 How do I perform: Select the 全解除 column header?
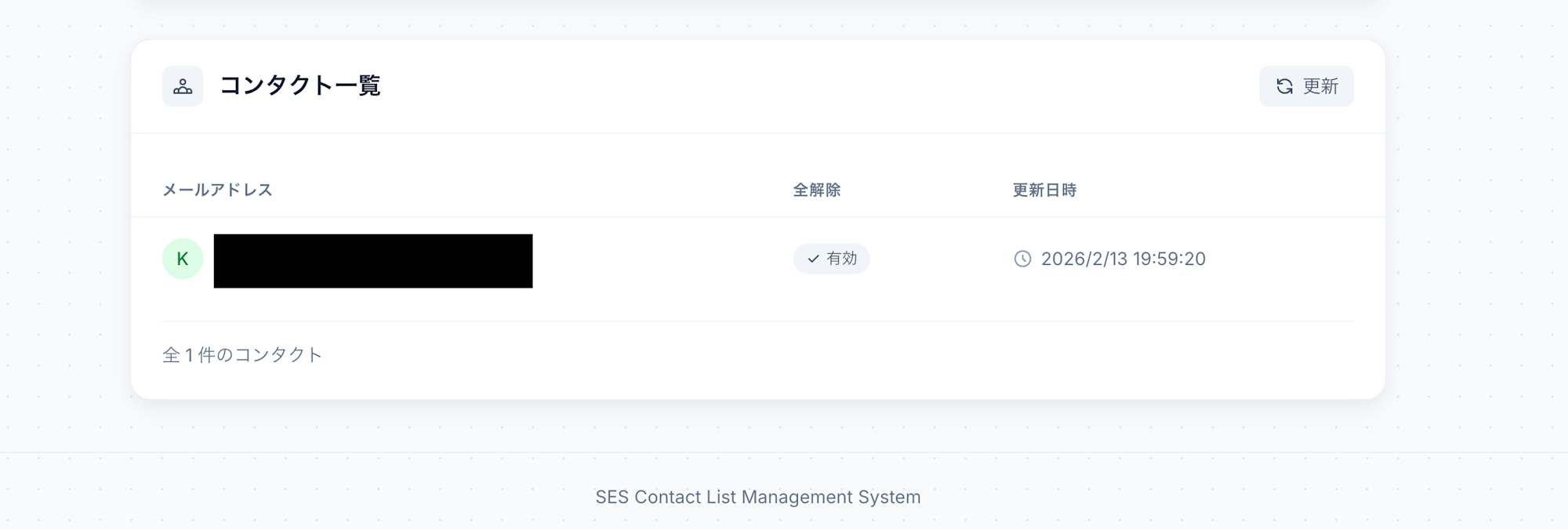(x=816, y=190)
